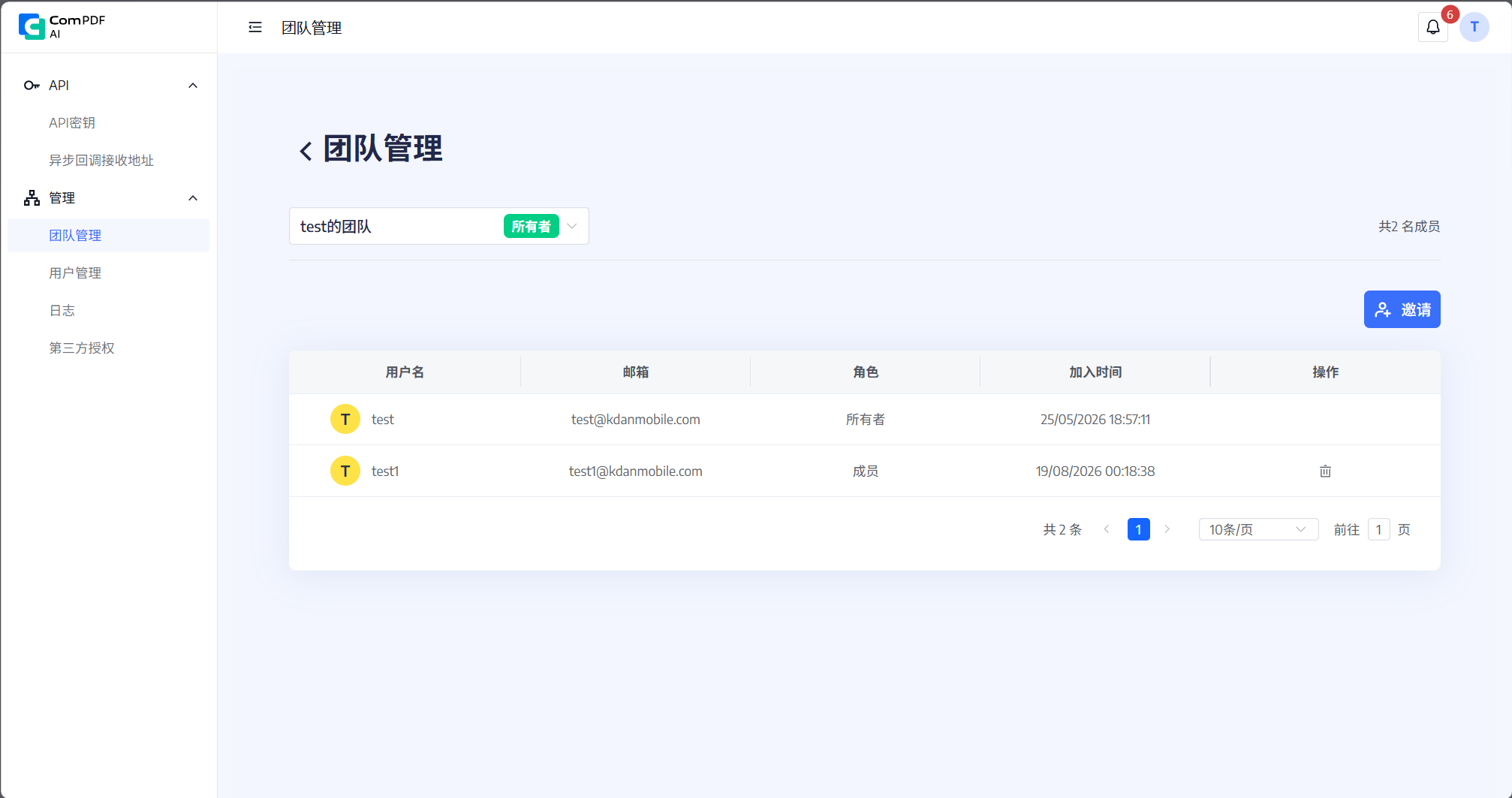Click the 角色 column header
This screenshot has height=798, width=1512.
pos(866,372)
